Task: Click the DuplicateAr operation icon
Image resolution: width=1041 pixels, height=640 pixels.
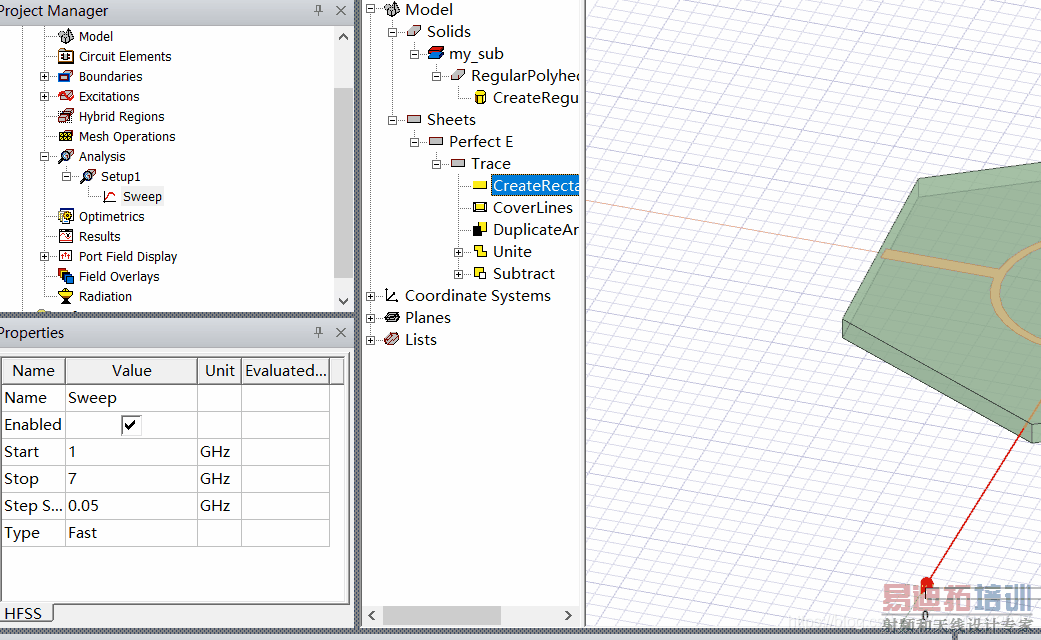Action: click(x=480, y=229)
